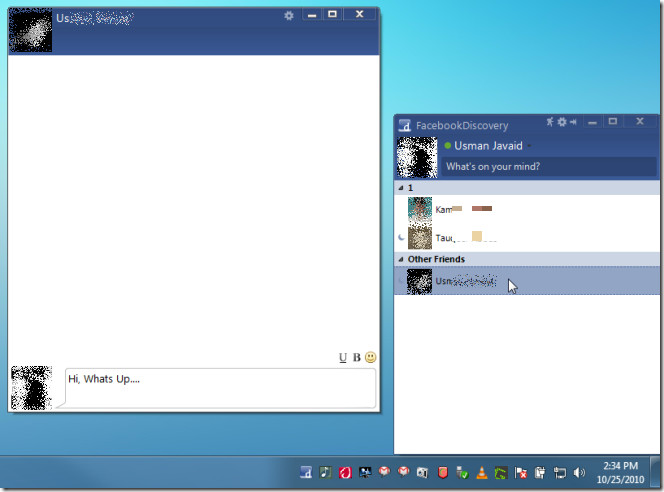This screenshot has height=492, width=664.
Task: Click the FacebookDiscovery app logo icon
Action: pyautogui.click(x=405, y=125)
